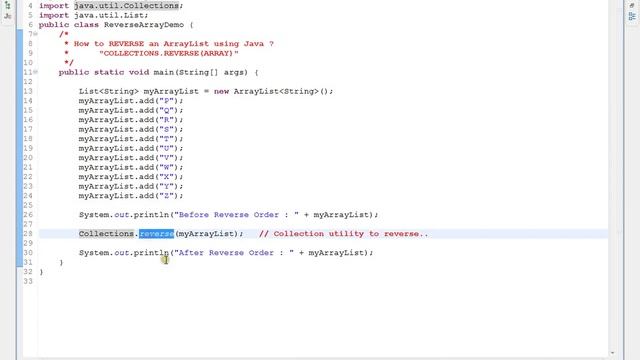
Task: Collapse the main method fold marker at line 11
Action: pyautogui.click(x=36, y=72)
